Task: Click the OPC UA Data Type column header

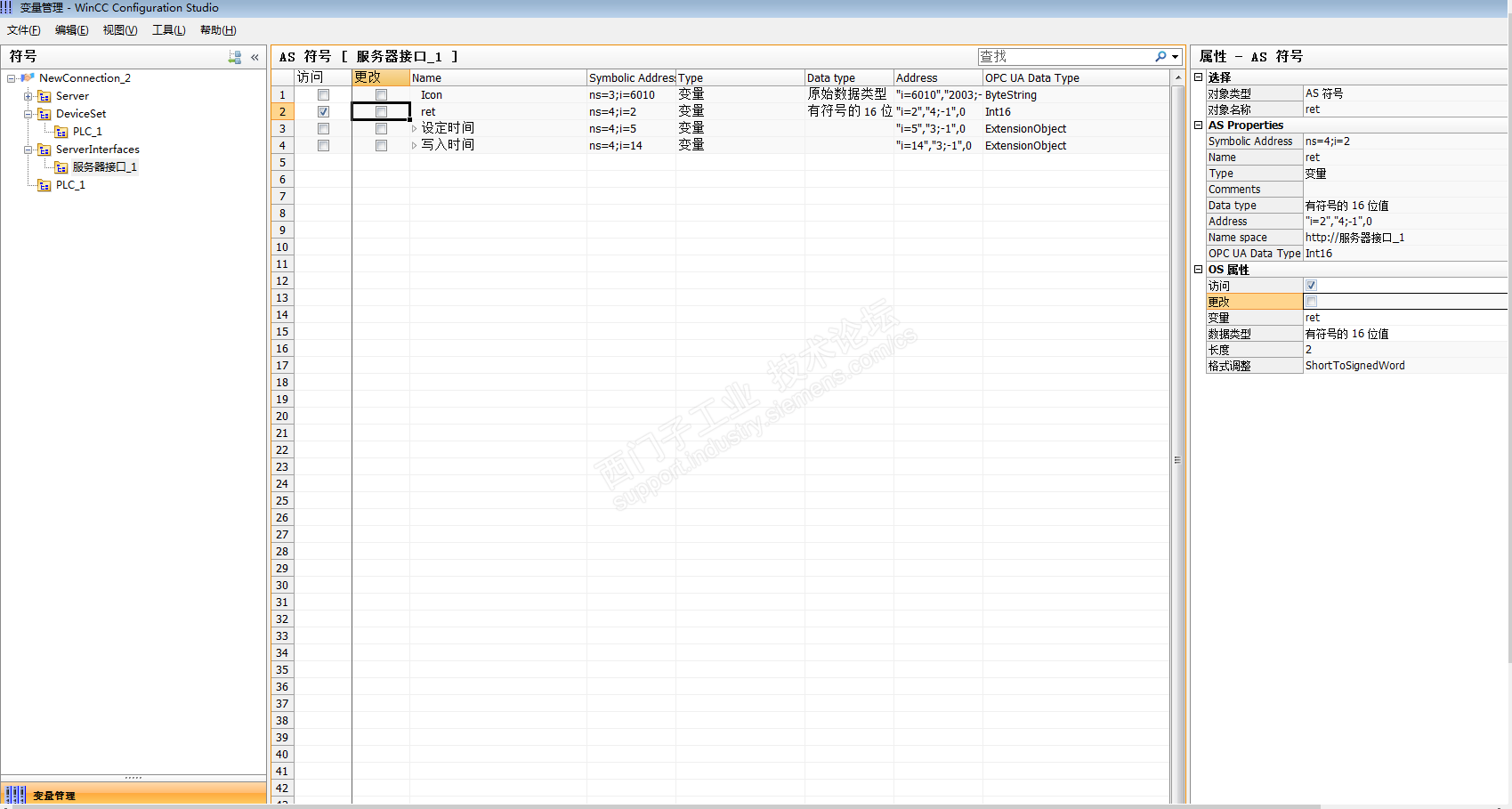Action: [1076, 77]
